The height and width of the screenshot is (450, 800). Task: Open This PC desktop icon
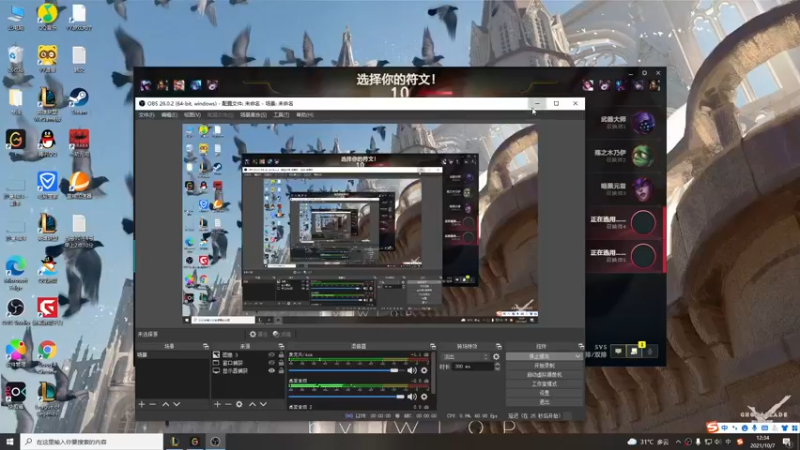click(x=16, y=14)
